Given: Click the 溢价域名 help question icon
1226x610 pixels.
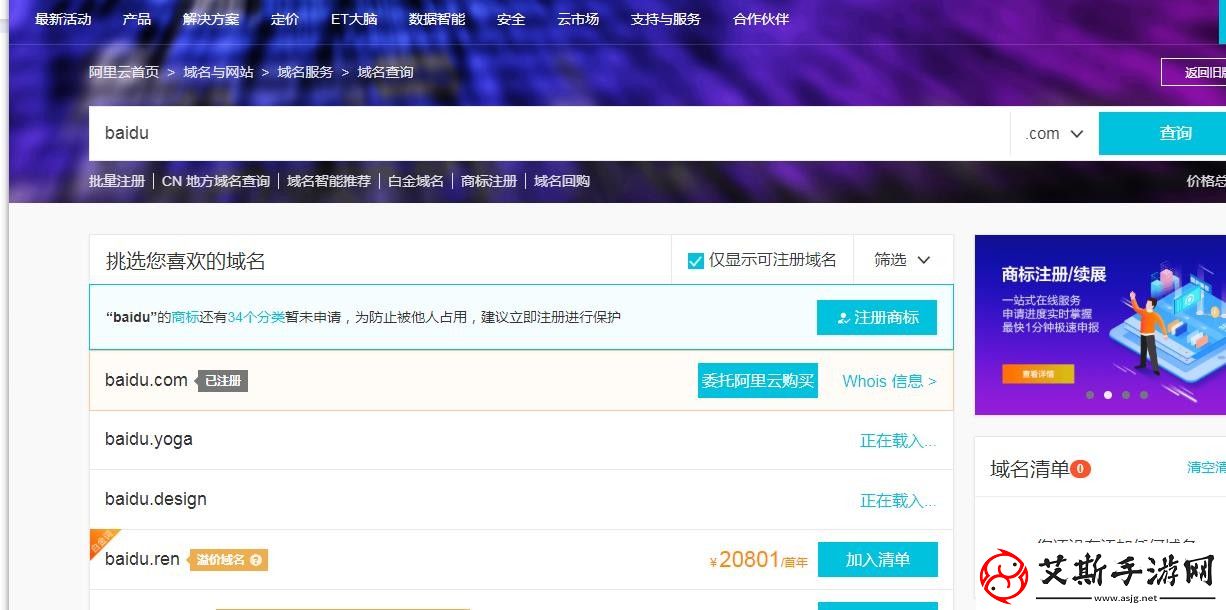Looking at the screenshot, I should tap(256, 560).
